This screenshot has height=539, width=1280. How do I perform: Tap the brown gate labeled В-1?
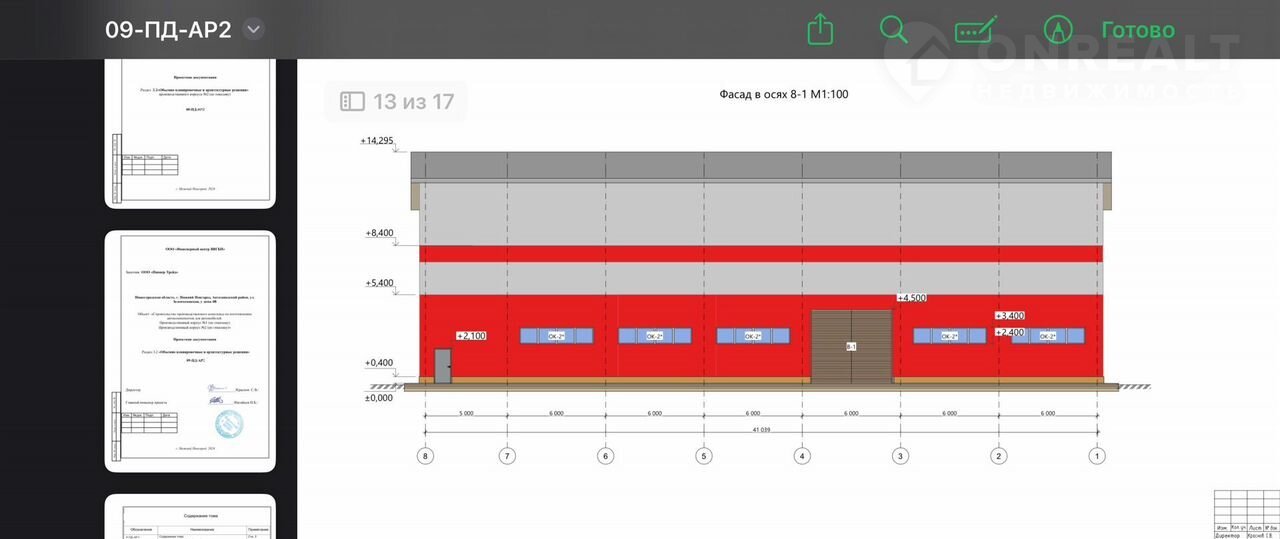coord(851,346)
